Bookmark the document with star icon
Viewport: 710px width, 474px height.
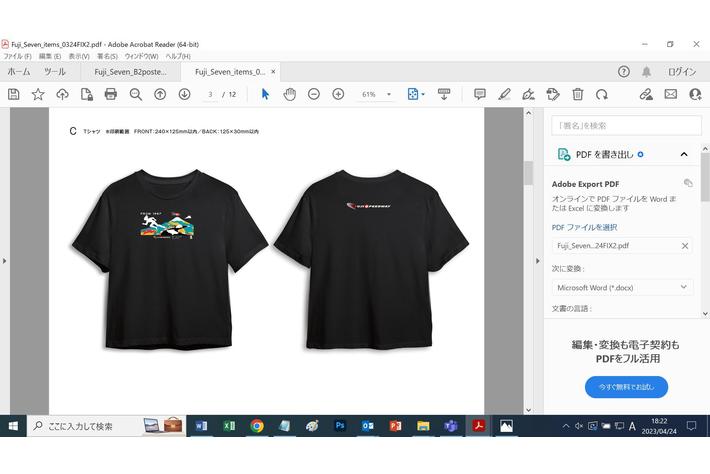(38, 94)
